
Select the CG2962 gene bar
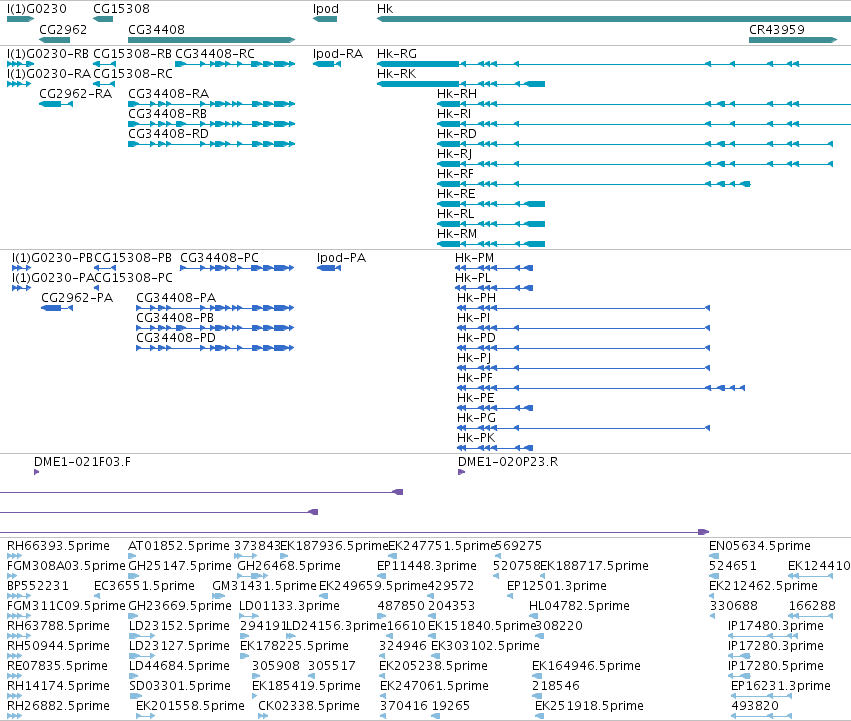[x=54, y=40]
